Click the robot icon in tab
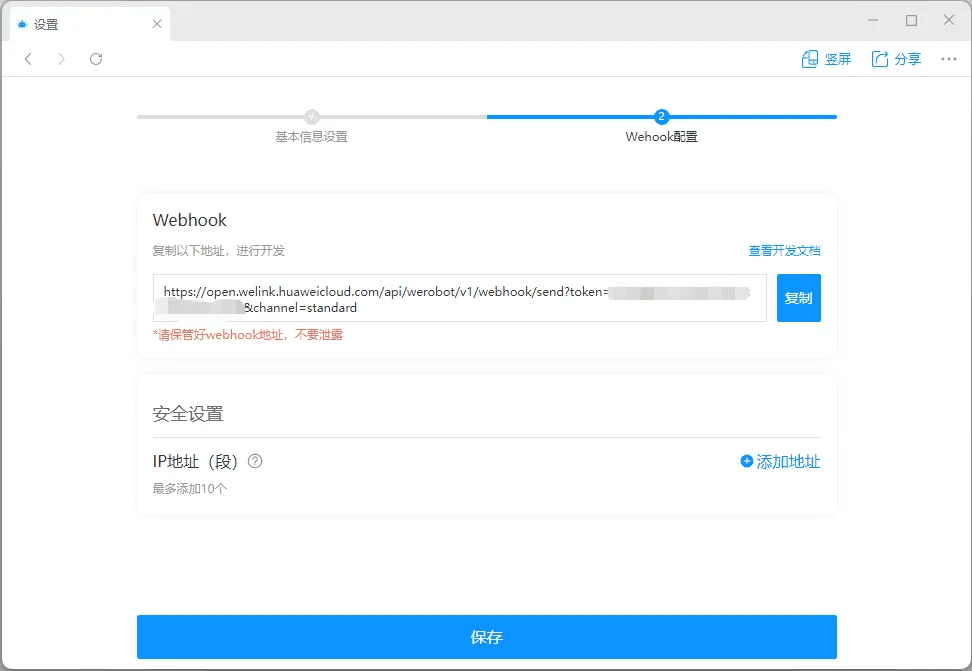The height and width of the screenshot is (671, 972). pos(22,24)
